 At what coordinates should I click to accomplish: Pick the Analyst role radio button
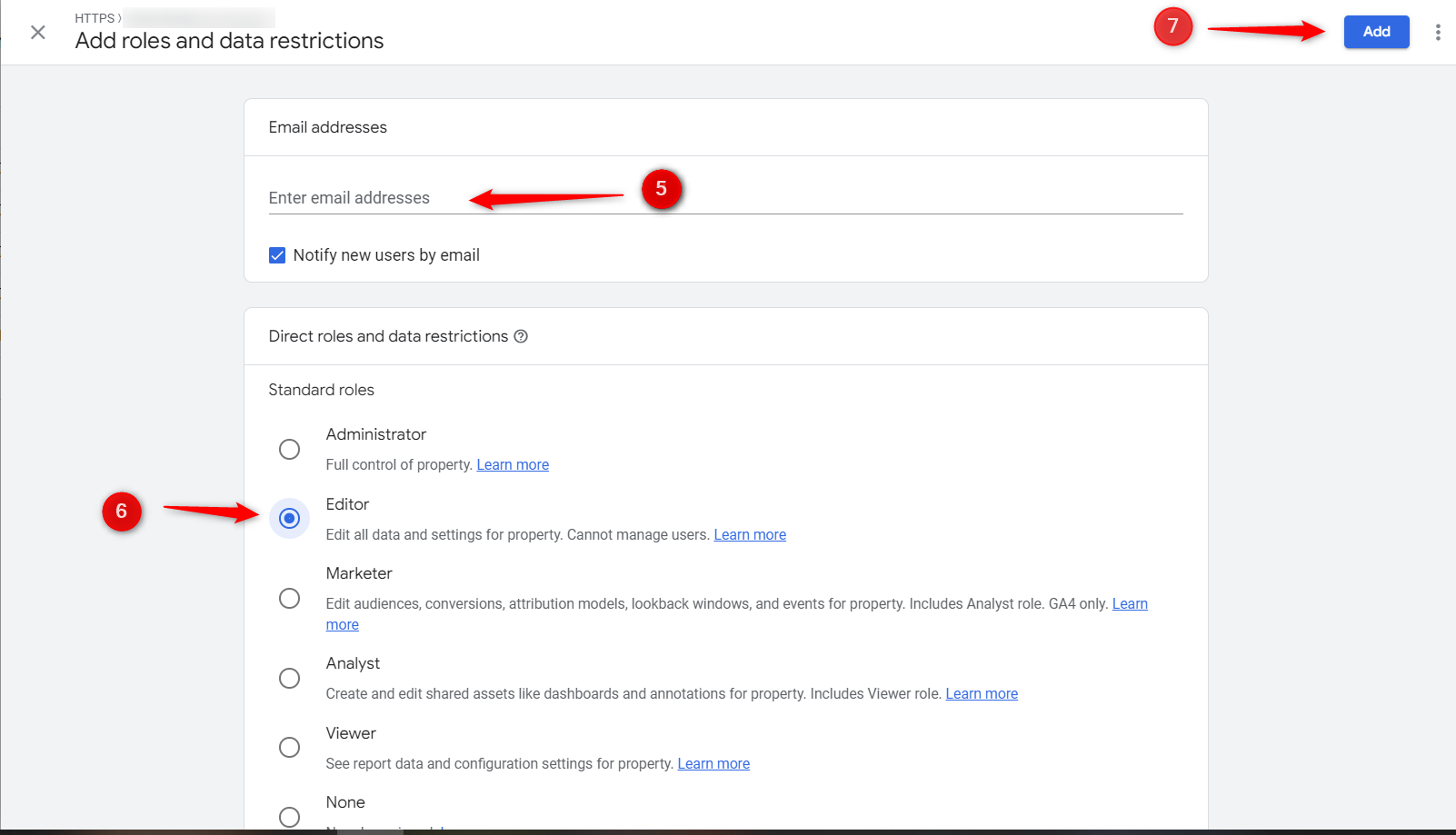coord(289,678)
